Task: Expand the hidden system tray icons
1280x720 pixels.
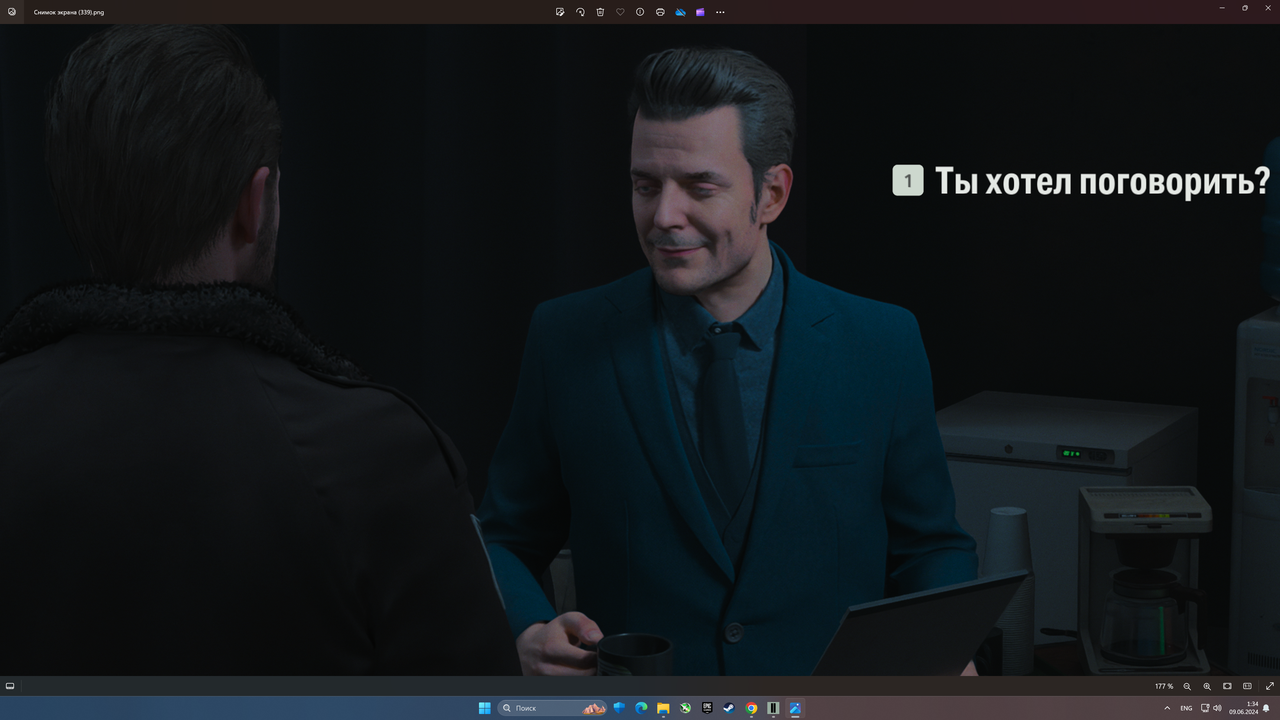Action: tap(1165, 708)
